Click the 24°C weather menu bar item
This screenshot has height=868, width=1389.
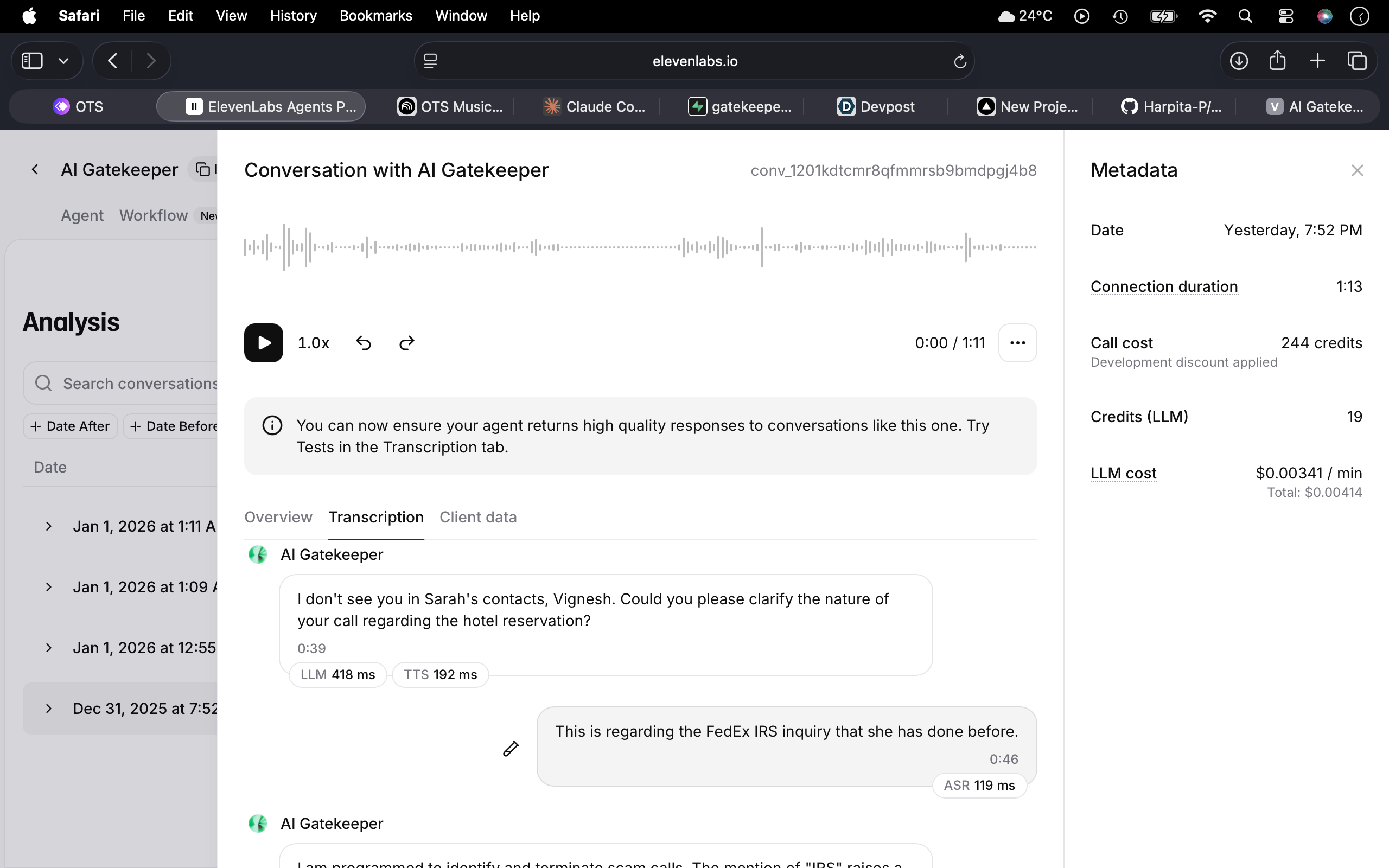(1025, 16)
